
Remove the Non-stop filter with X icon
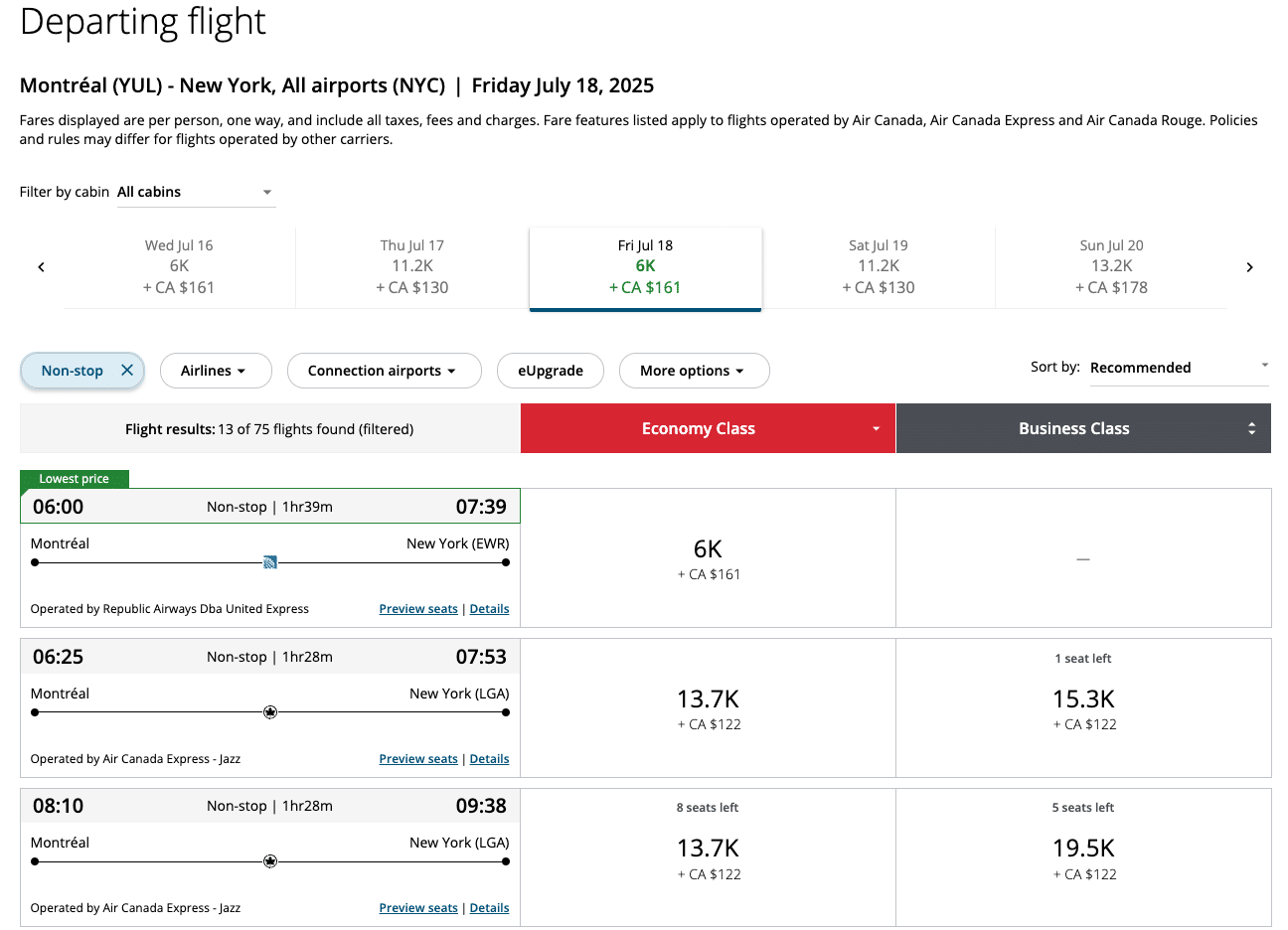tap(127, 371)
